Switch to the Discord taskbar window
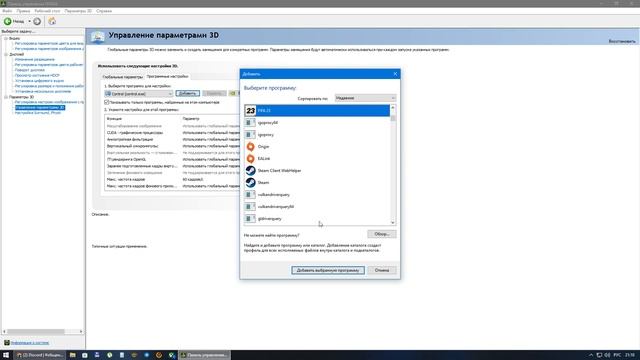 (40, 355)
